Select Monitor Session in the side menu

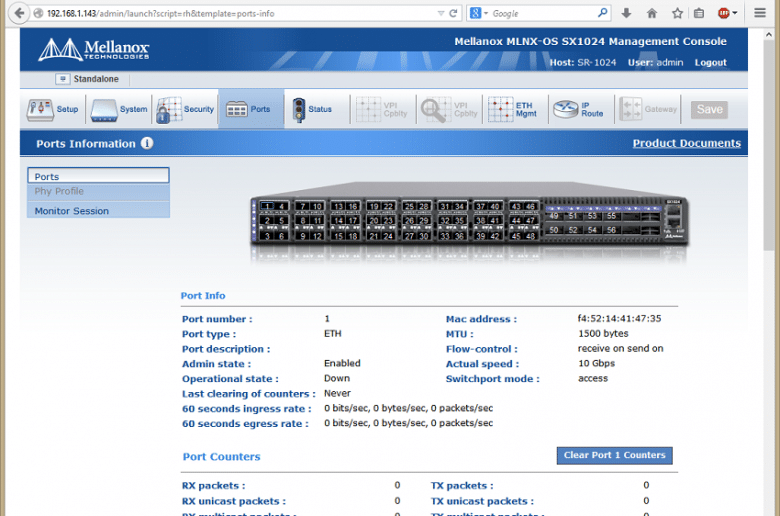point(98,210)
